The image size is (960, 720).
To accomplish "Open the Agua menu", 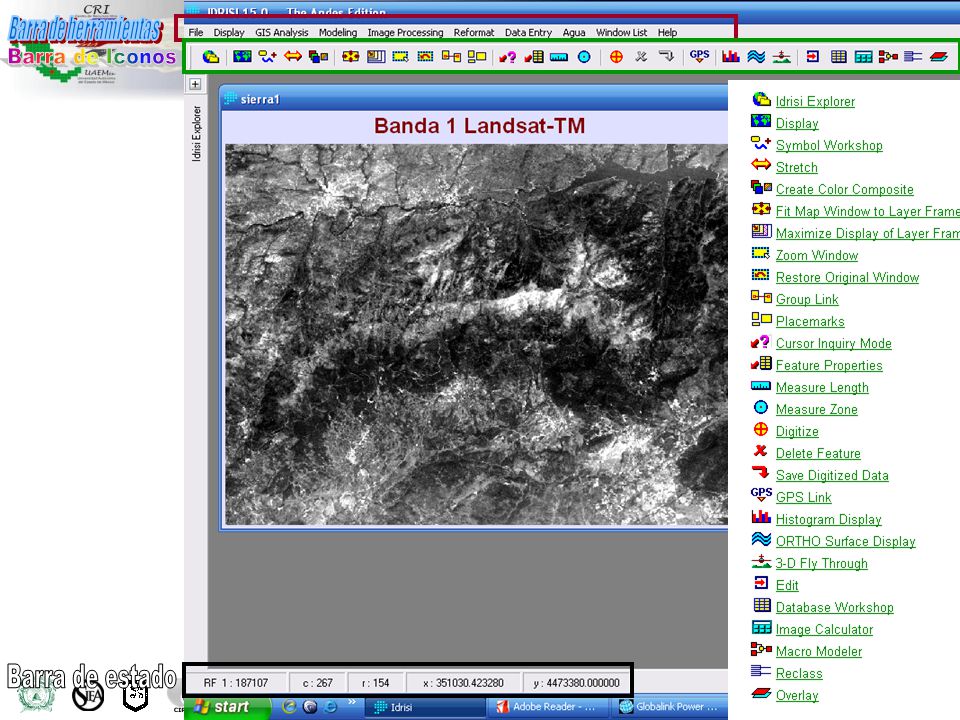I will (574, 32).
